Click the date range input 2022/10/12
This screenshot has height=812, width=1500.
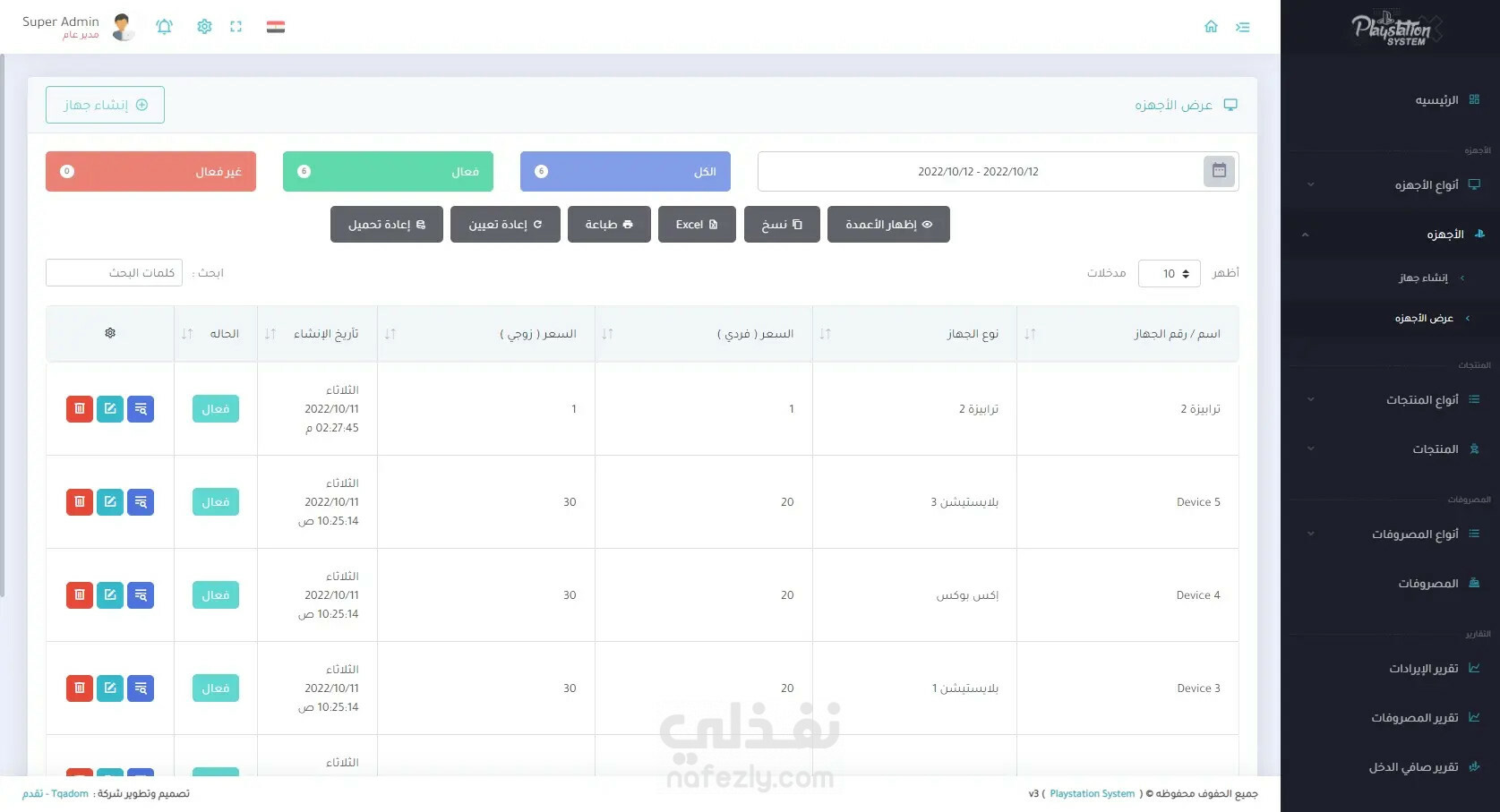click(978, 171)
